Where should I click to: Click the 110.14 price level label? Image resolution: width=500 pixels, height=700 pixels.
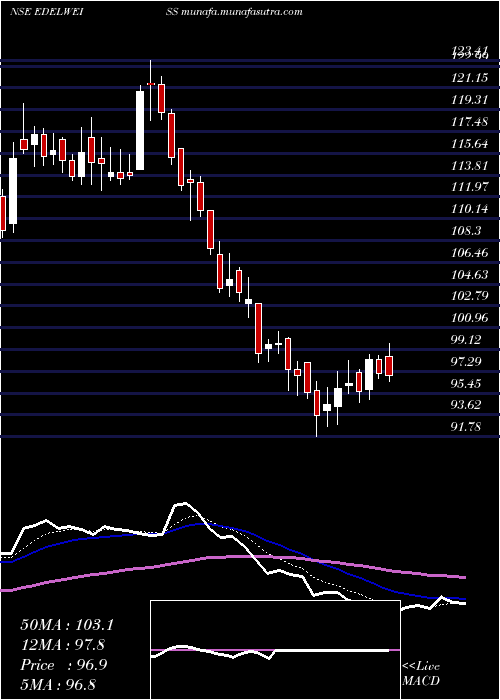[x=469, y=209]
